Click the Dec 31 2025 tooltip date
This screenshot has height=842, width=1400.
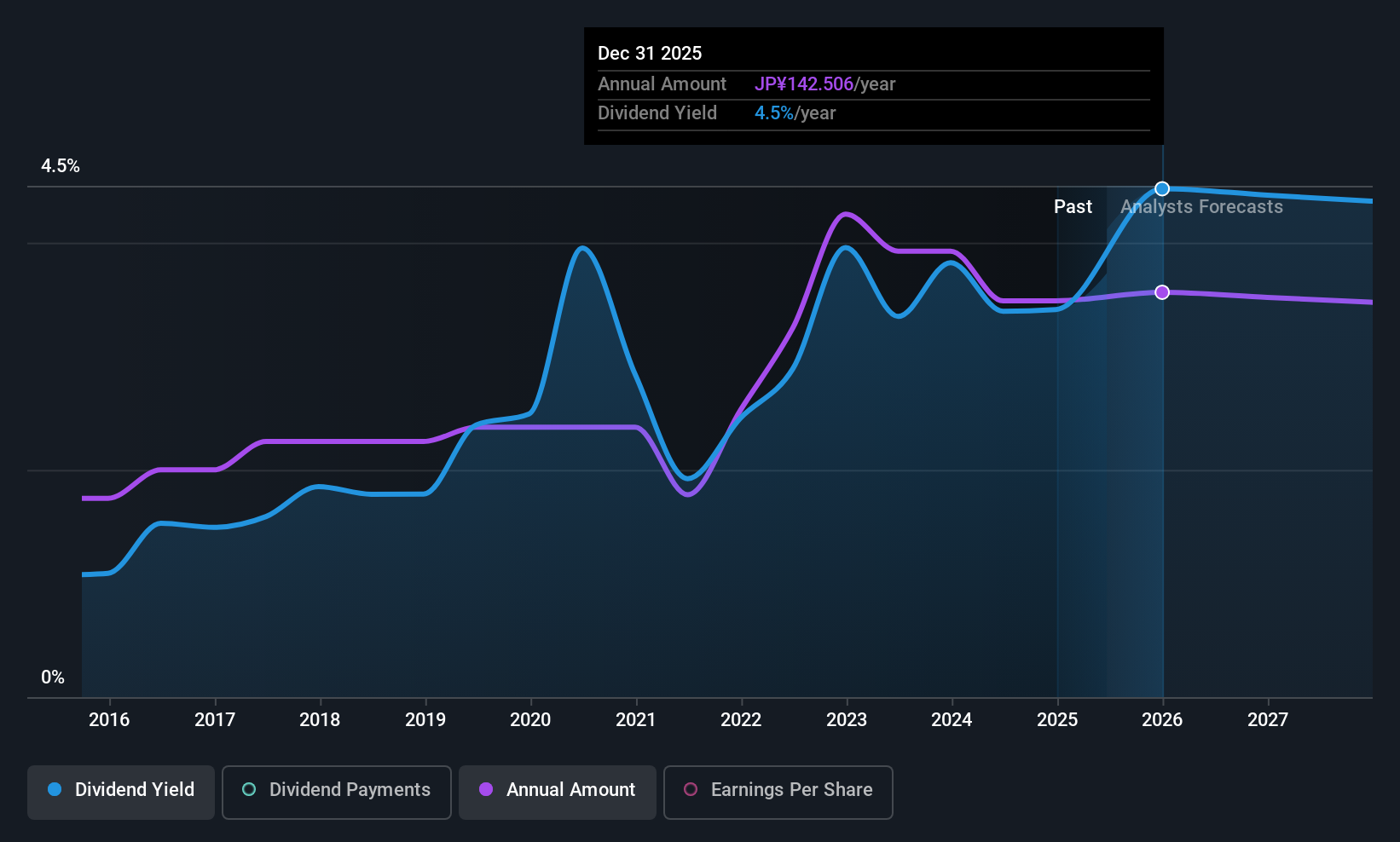[650, 53]
